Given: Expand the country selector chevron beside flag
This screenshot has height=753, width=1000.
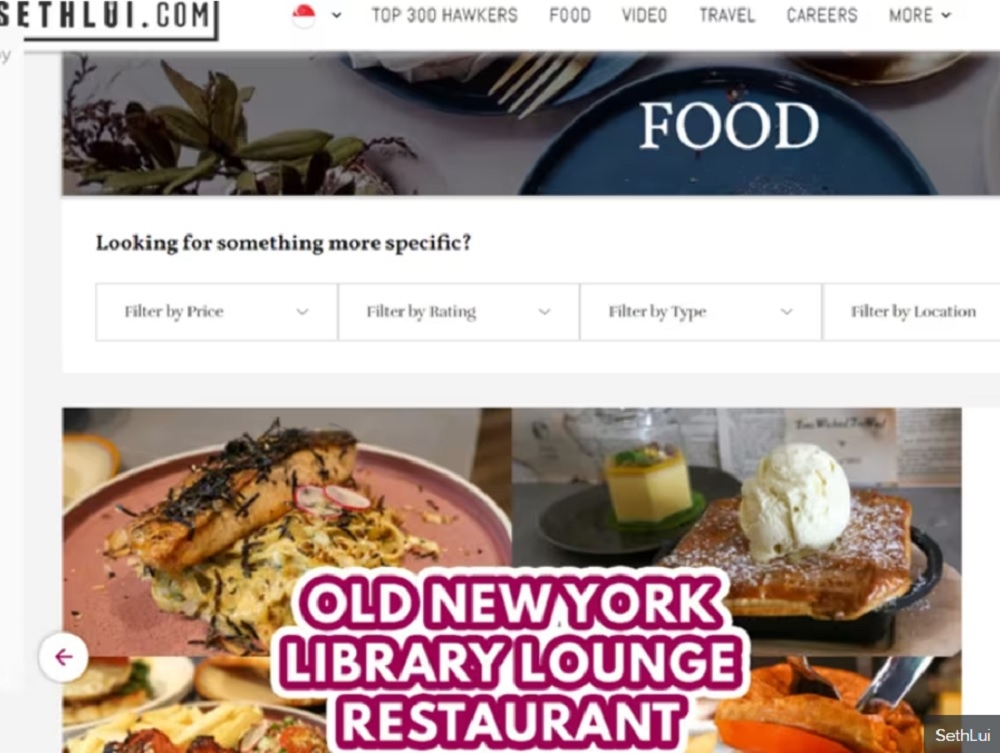Looking at the screenshot, I should [337, 15].
